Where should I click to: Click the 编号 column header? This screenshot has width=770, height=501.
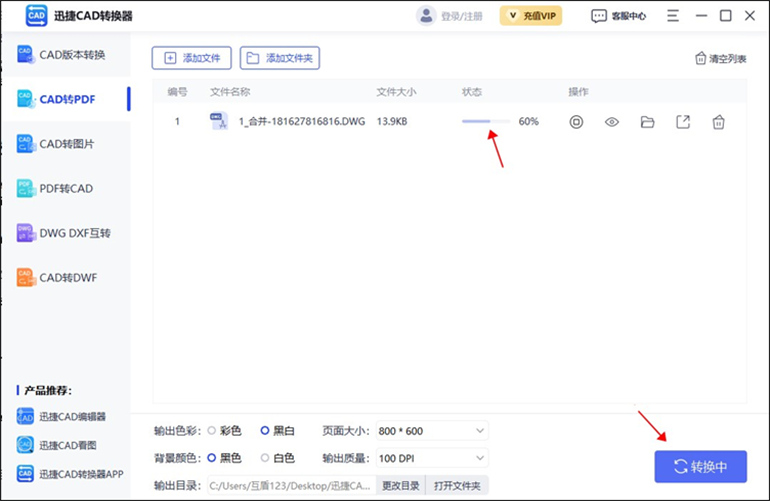tap(177, 92)
